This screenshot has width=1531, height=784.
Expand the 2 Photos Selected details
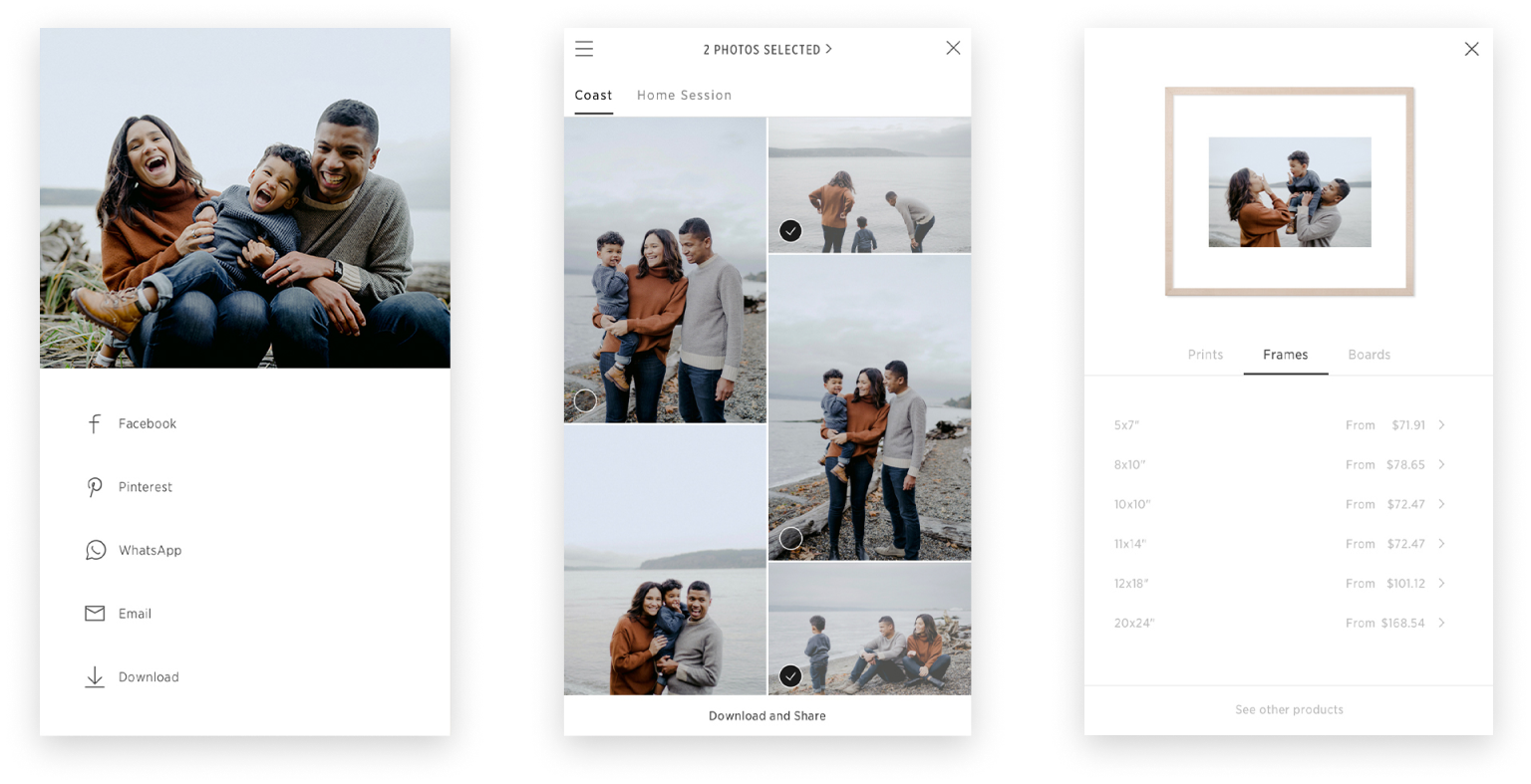(767, 48)
